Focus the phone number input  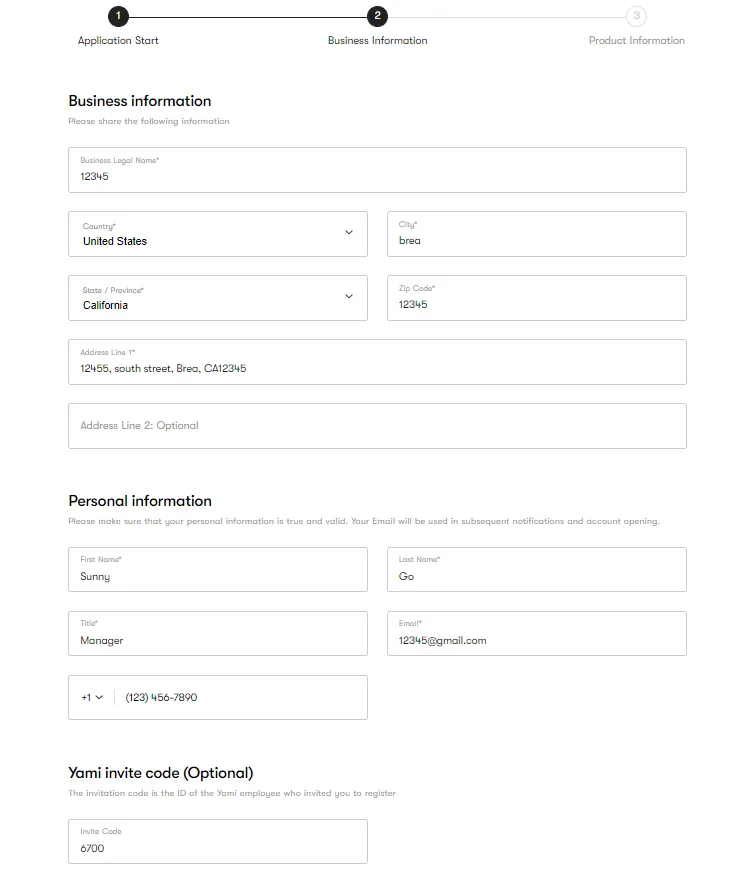coord(240,697)
